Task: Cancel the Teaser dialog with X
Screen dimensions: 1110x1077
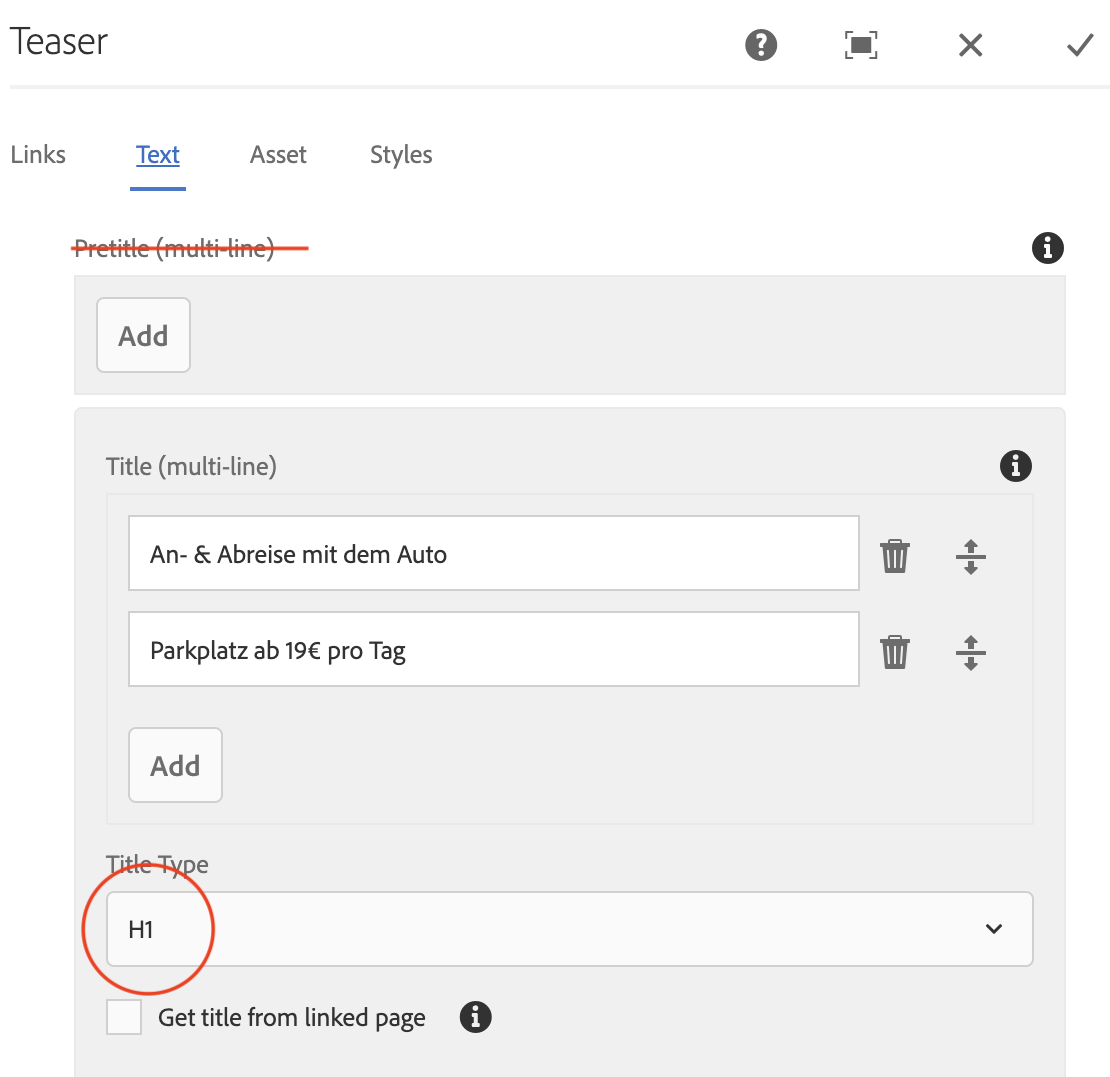Action: tap(970, 45)
